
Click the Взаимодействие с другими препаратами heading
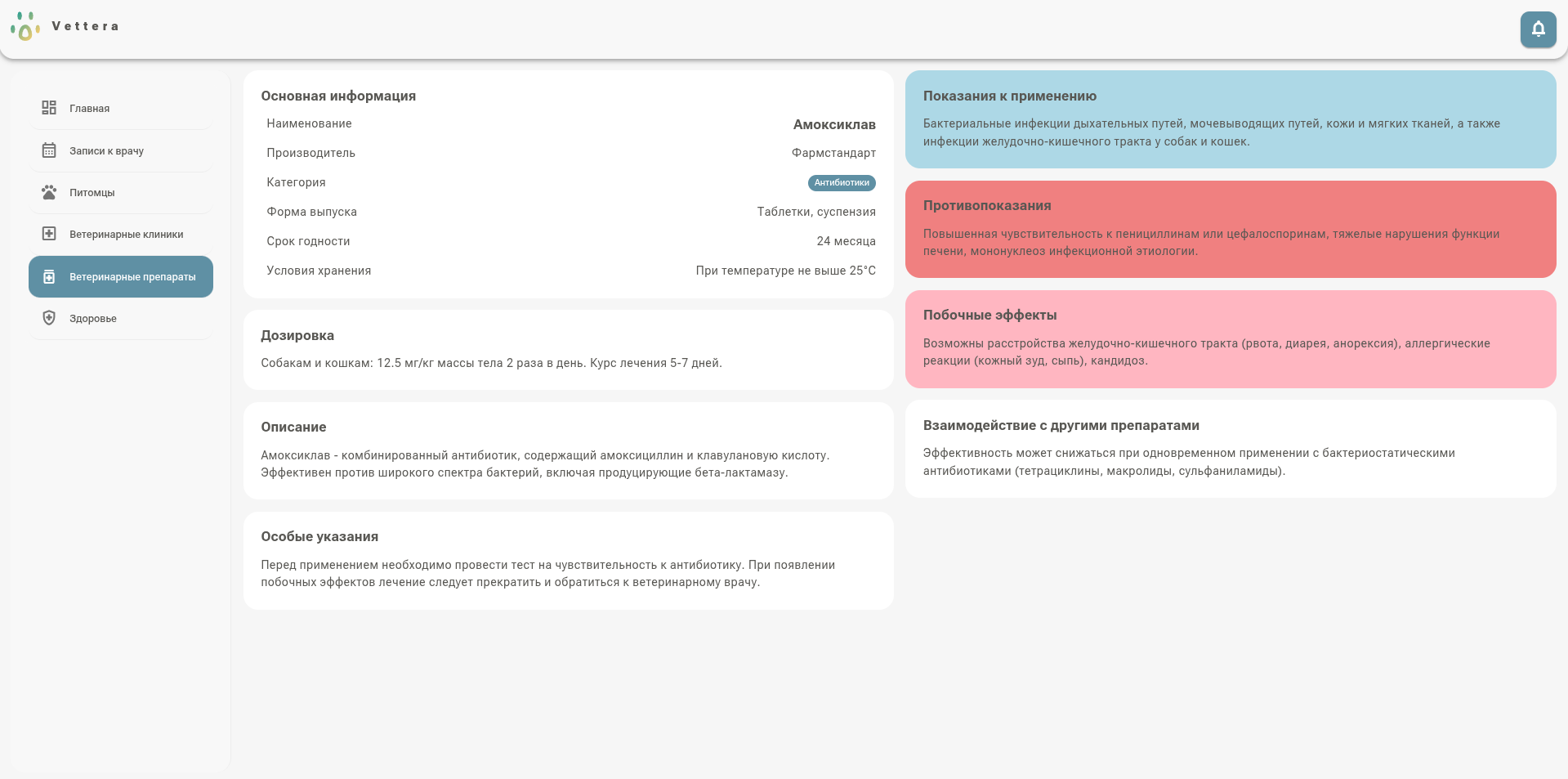(1061, 425)
